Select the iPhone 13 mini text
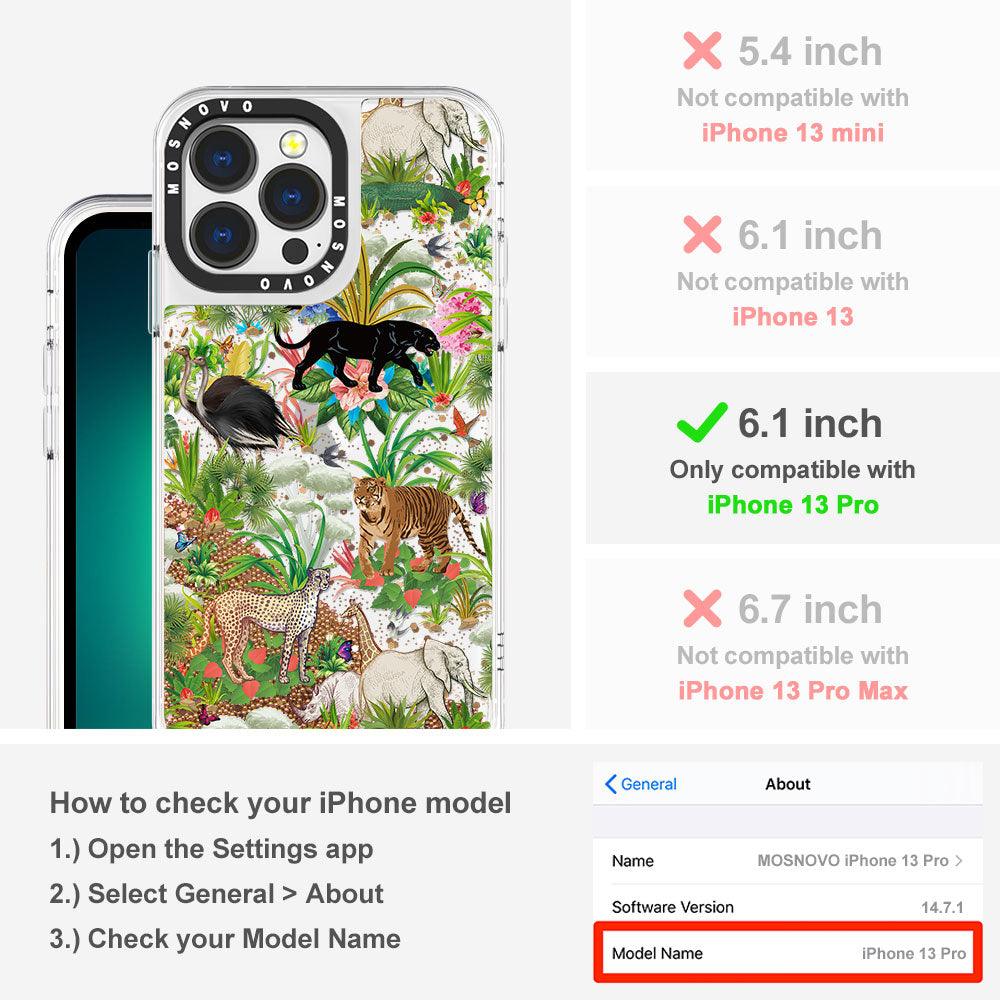Screen dimensions: 1000x1000 click(793, 133)
